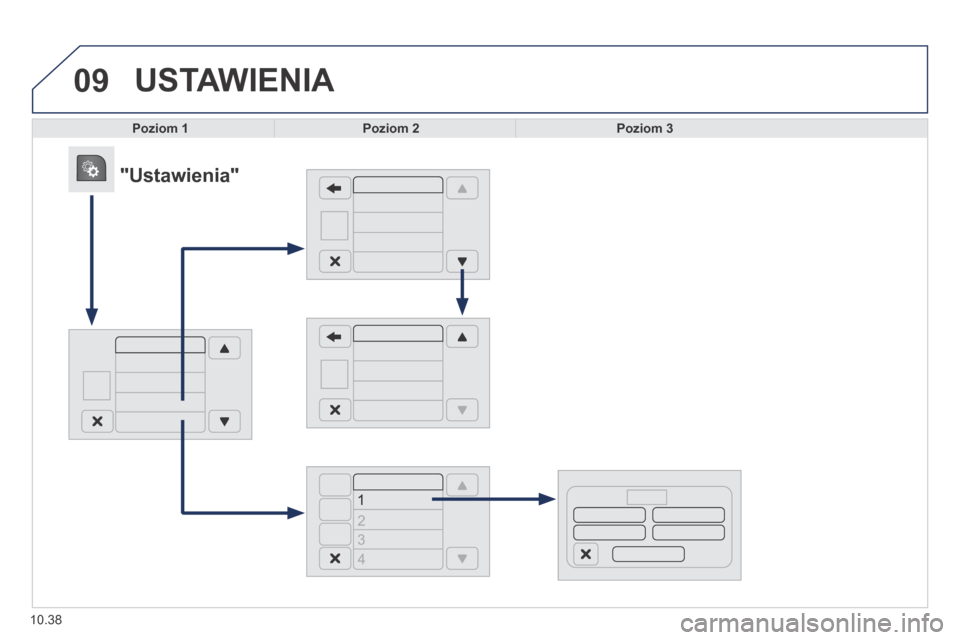Viewport: 960px width, 640px height.
Task: Click the back arrow in the middle Poziom 2 panel
Action: [x=334, y=336]
